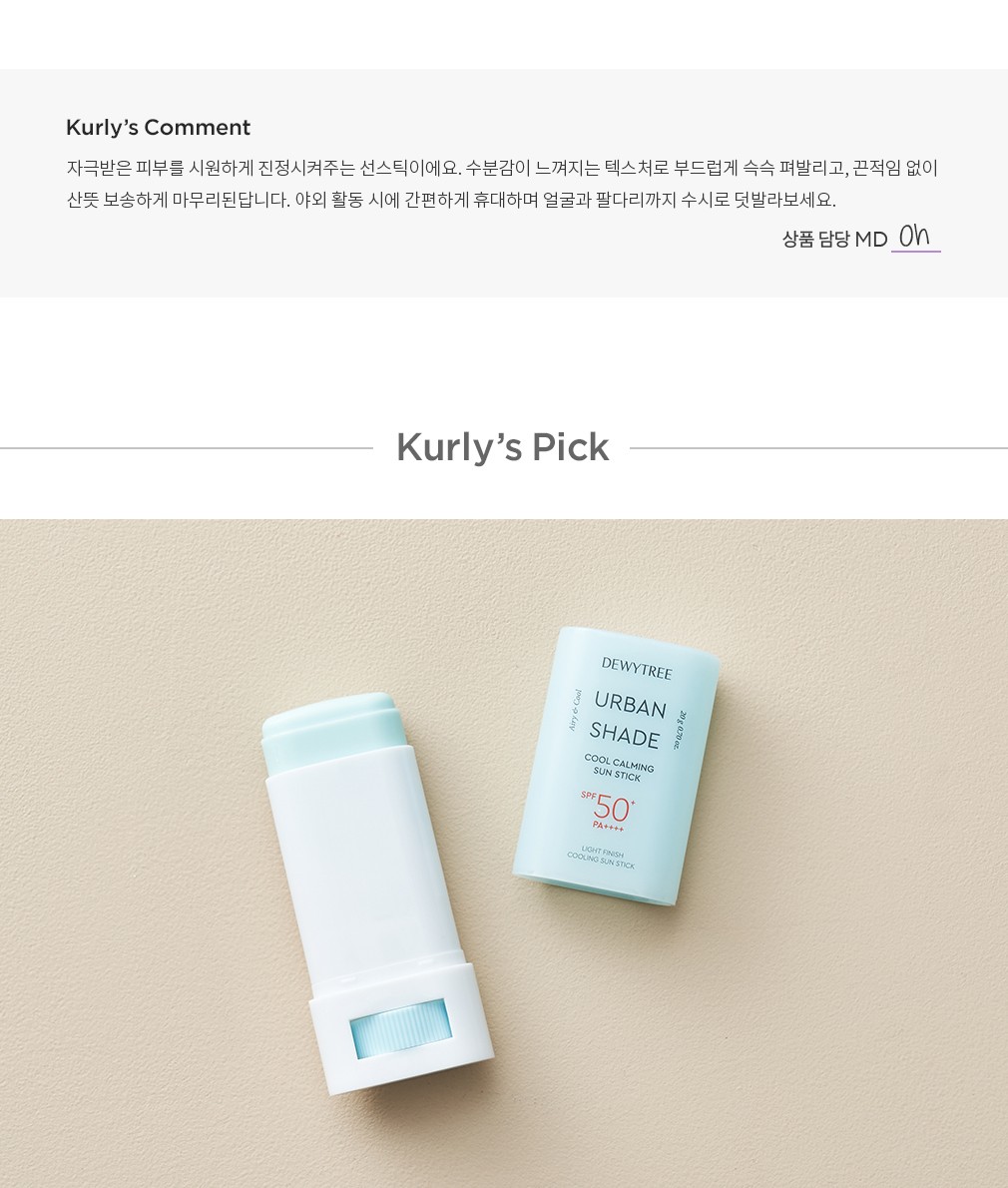This screenshot has width=1008, height=1188.
Task: Click the mint balm top of the sun stick
Action: 330,724
